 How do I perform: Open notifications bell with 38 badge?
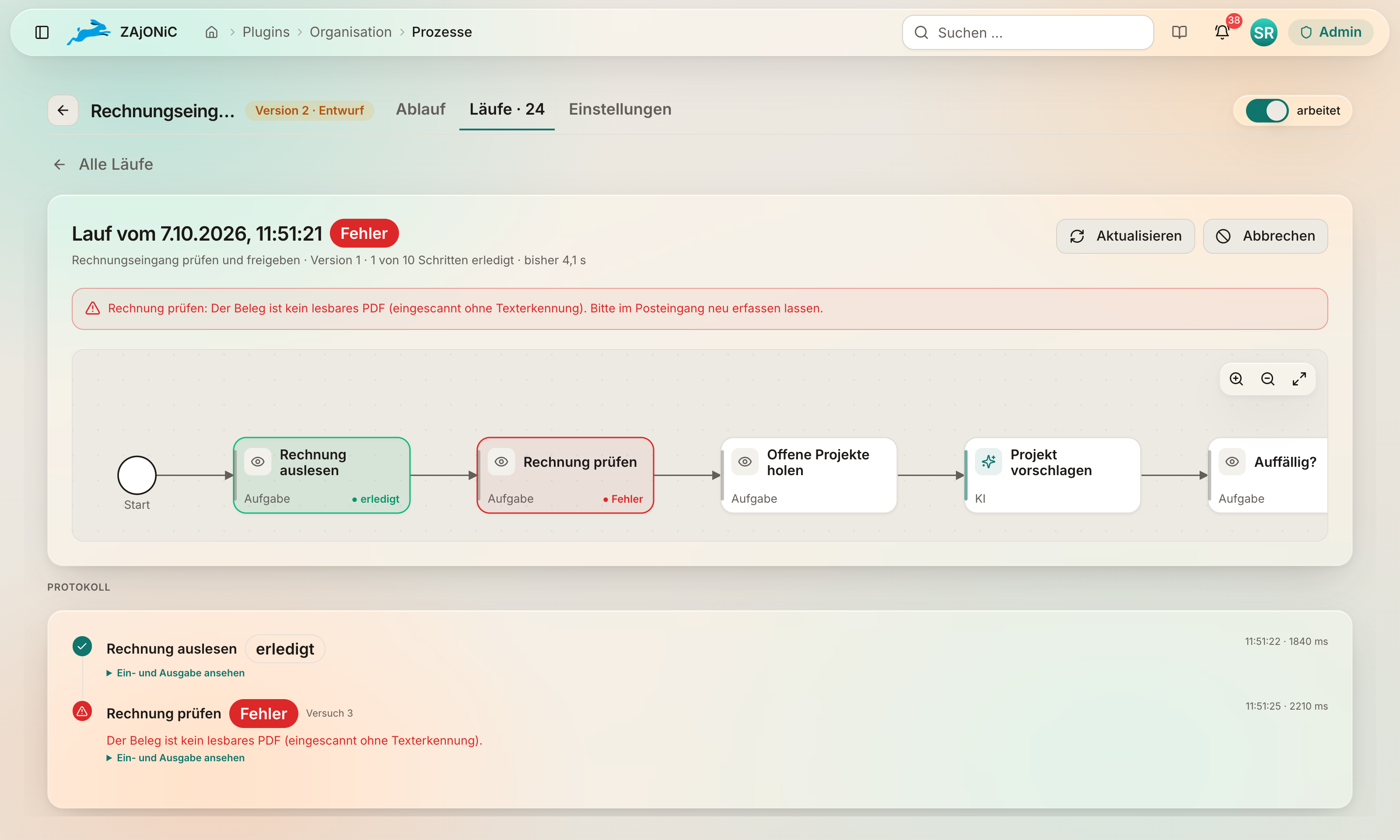tap(1222, 32)
